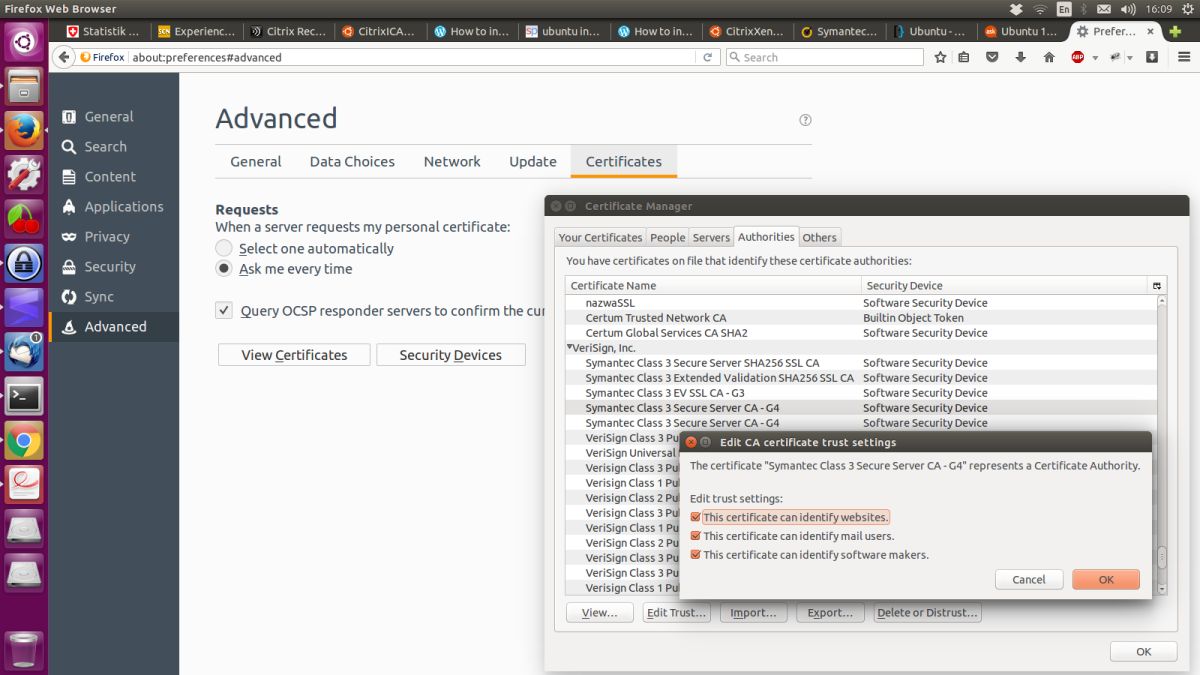This screenshot has width=1200, height=675.
Task: Toggle 'can identify software makers' checkbox
Action: click(x=695, y=554)
